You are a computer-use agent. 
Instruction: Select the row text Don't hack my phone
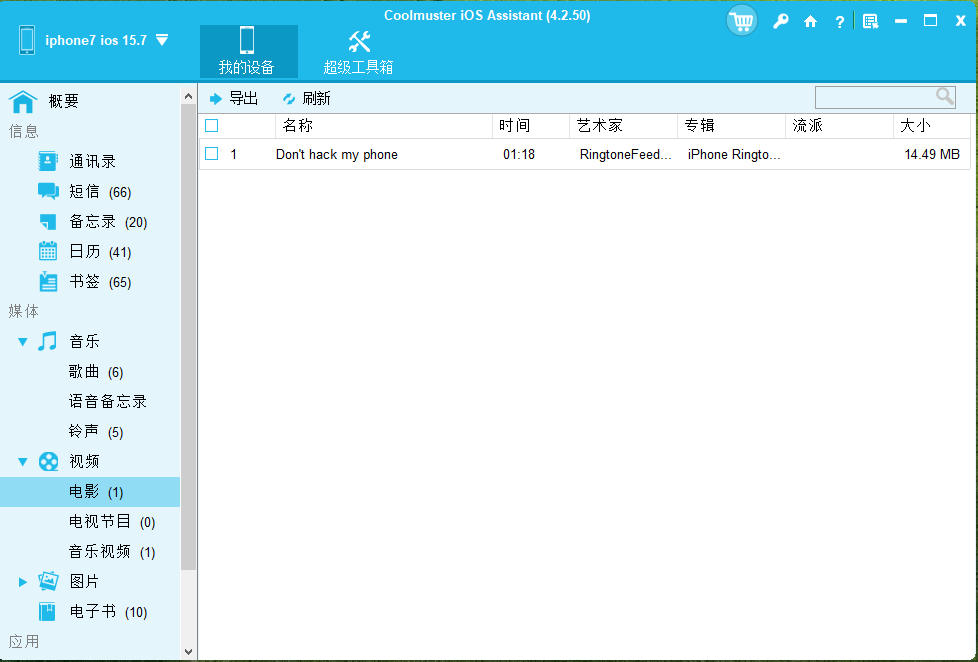point(337,155)
